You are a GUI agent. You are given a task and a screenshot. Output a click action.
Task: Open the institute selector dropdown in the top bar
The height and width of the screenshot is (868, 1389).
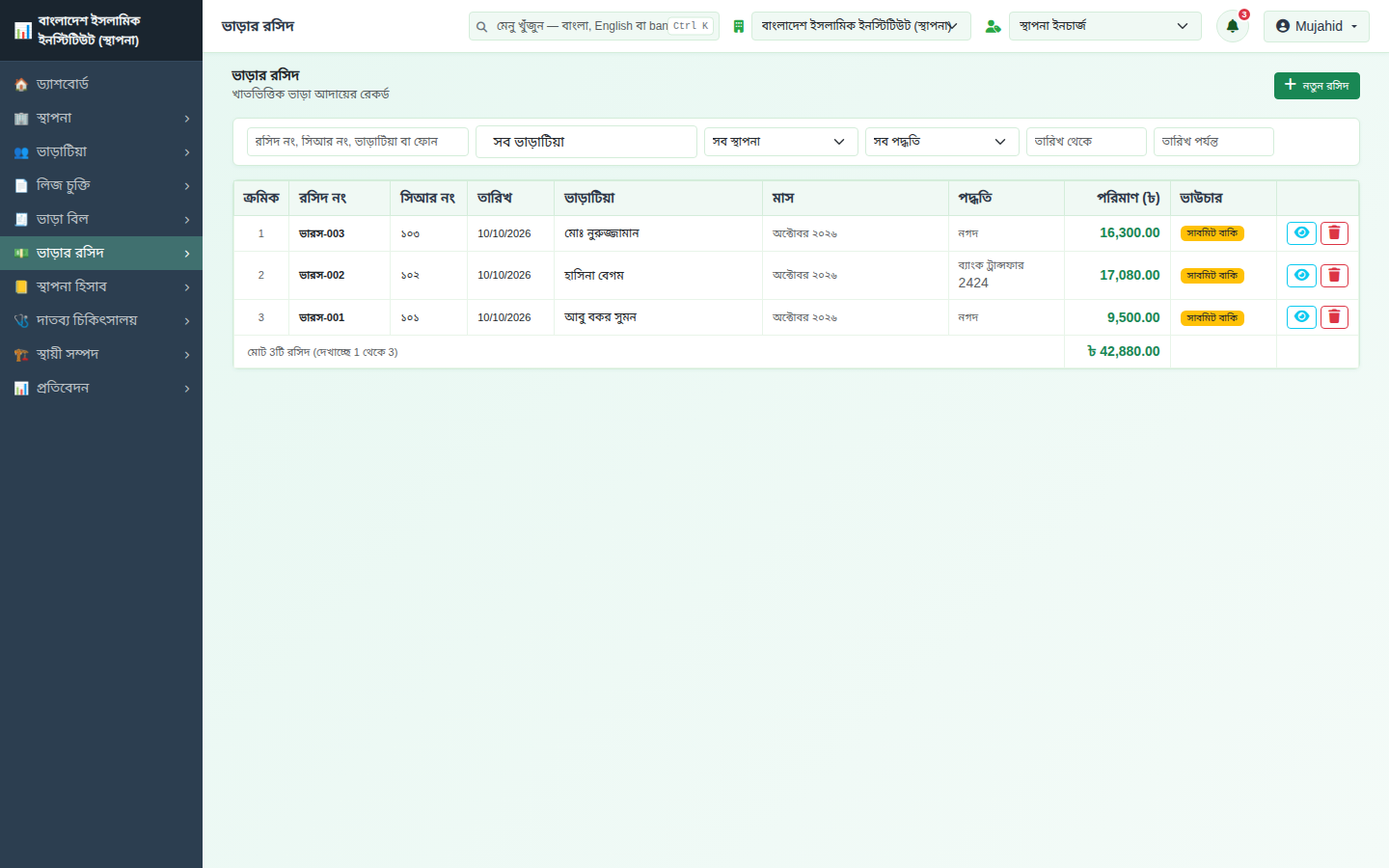(861, 26)
